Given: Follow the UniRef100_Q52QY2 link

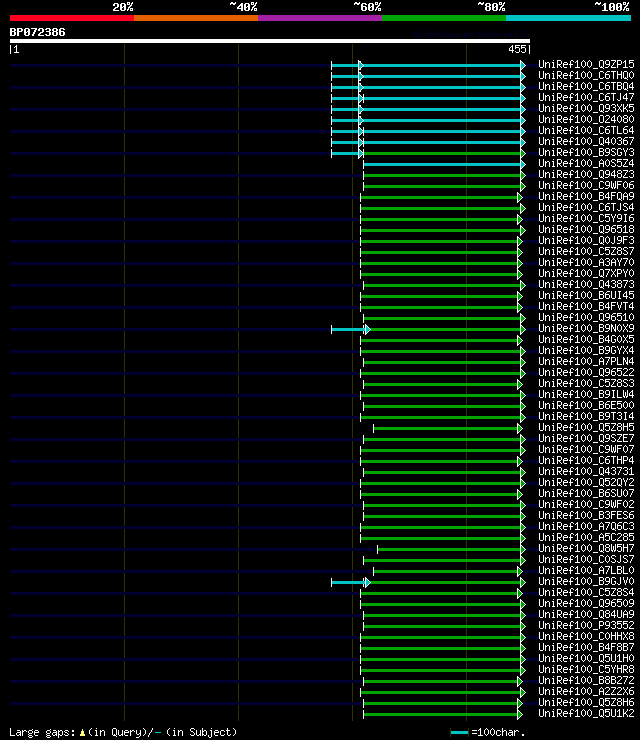Looking at the screenshot, I should [586, 482].
